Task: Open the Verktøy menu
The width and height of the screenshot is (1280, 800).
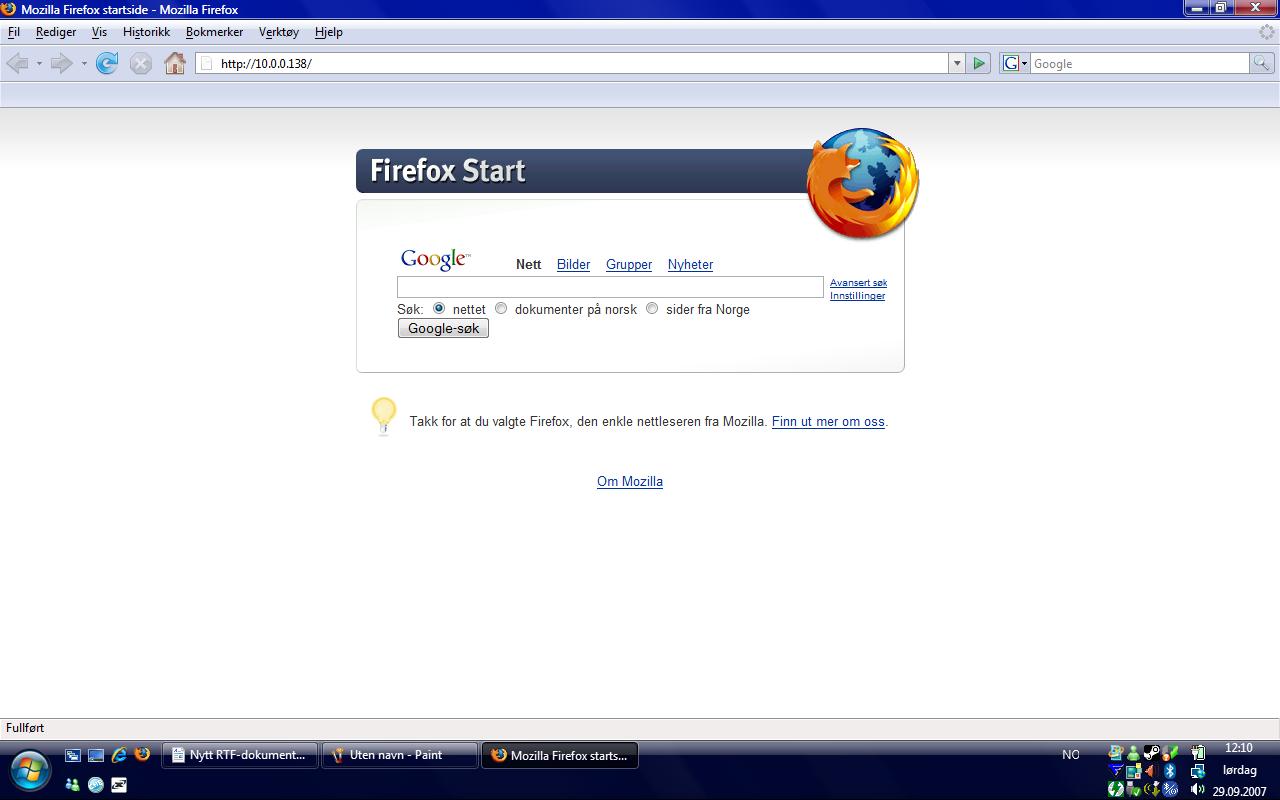Action: pyautogui.click(x=279, y=32)
